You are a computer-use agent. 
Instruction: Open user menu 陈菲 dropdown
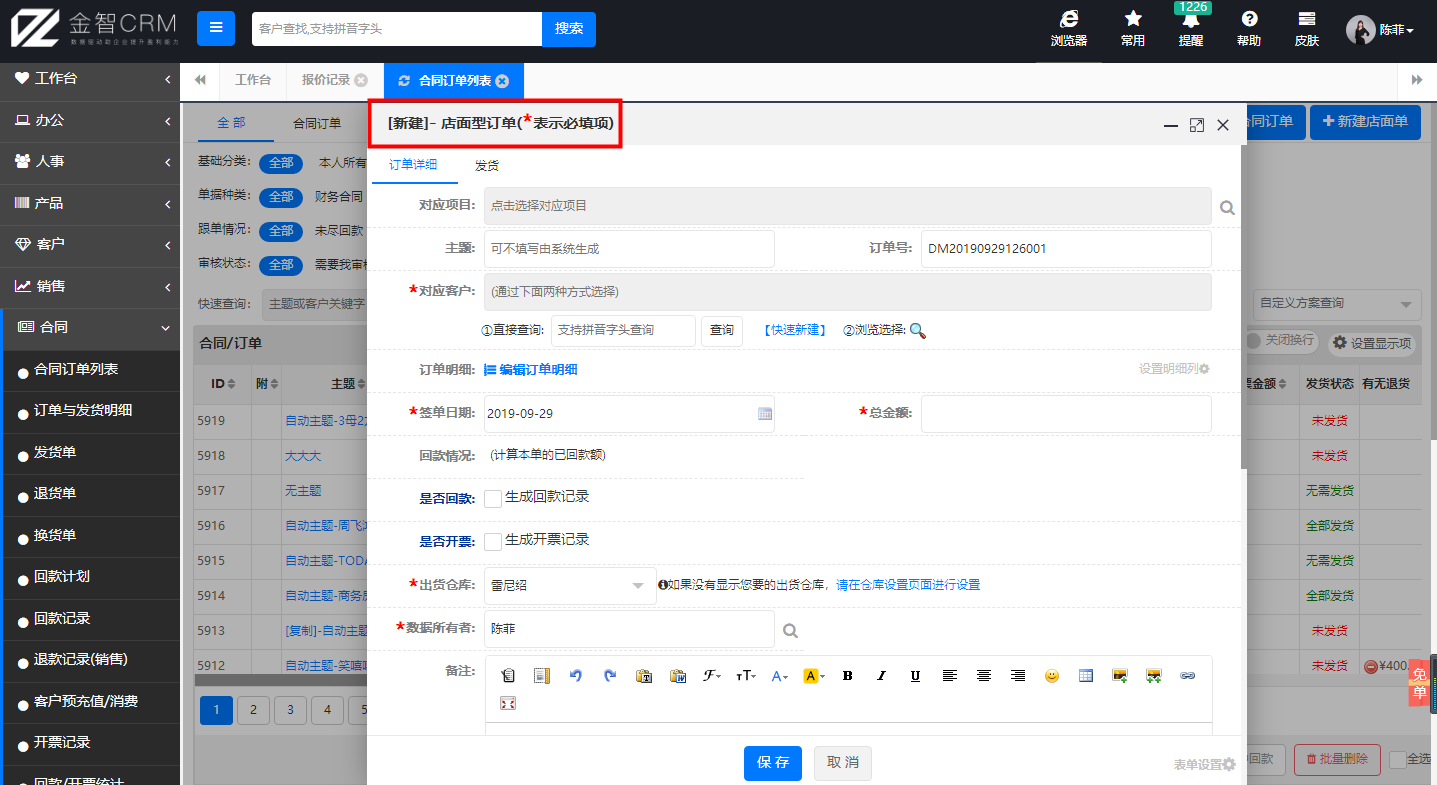tap(1380, 30)
